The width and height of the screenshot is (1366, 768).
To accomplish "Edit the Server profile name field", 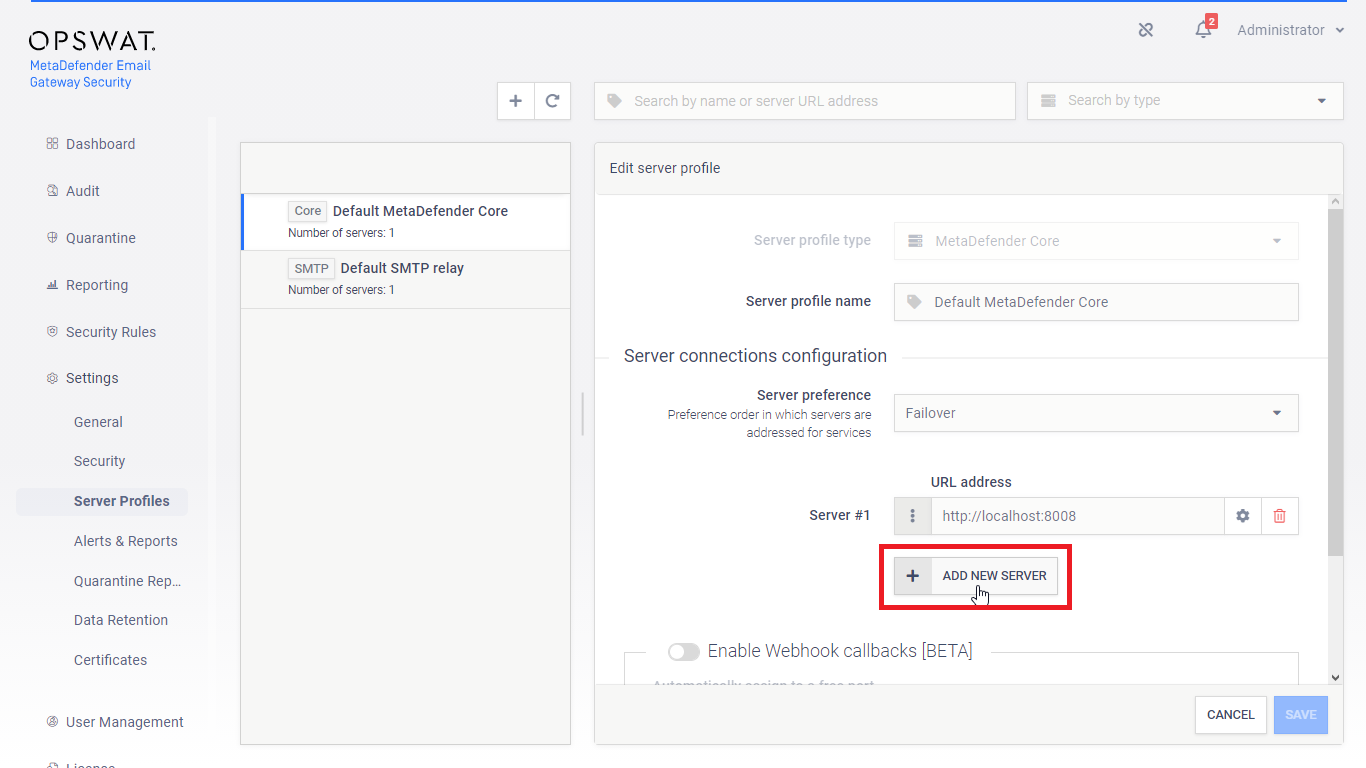I will pyautogui.click(x=1096, y=302).
